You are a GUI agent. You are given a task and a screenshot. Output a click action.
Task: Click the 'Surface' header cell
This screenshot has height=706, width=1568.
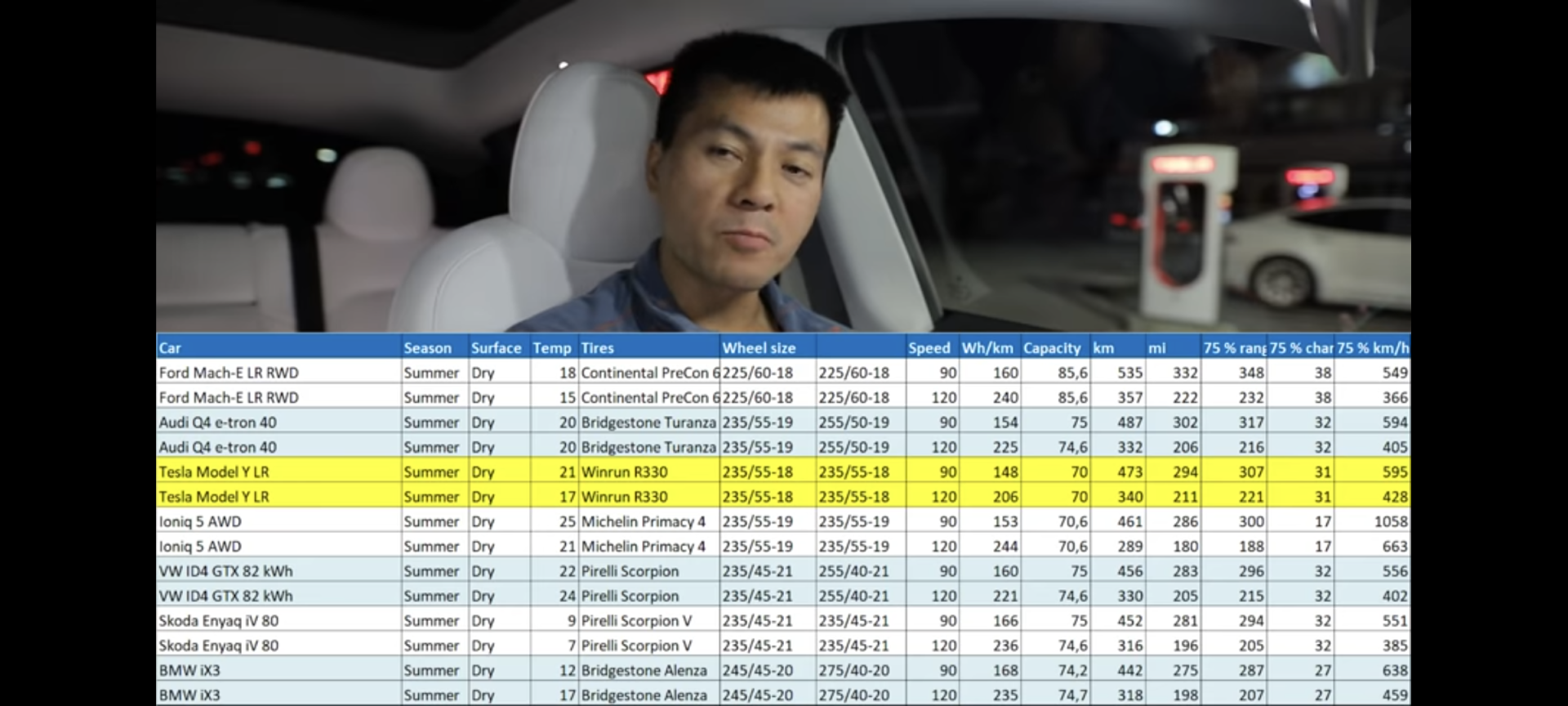pos(499,347)
